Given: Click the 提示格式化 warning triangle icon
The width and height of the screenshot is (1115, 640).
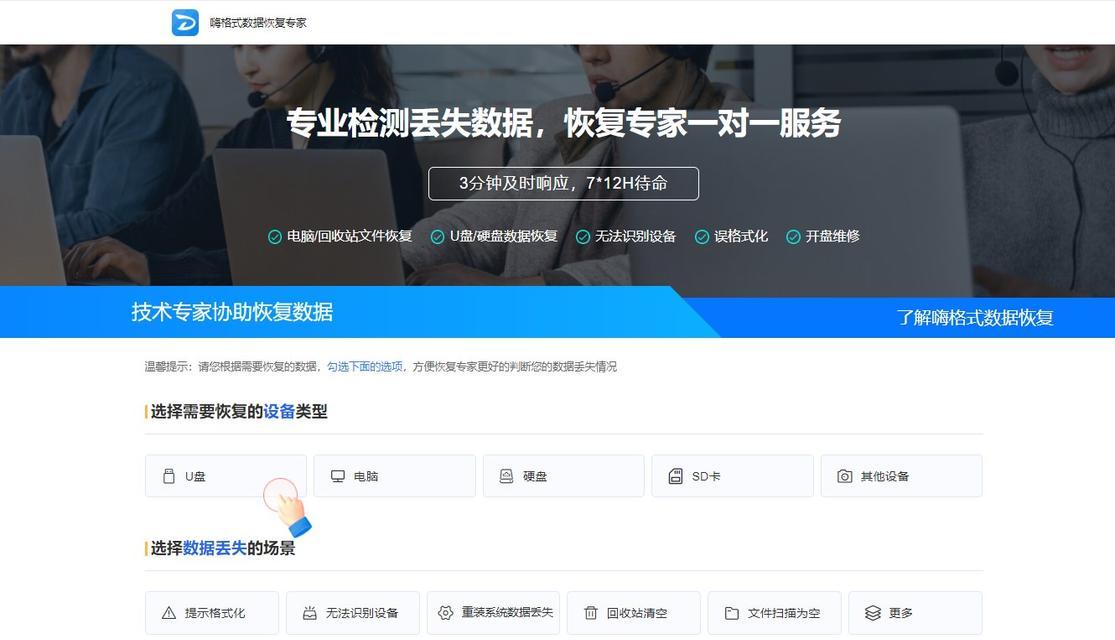Looking at the screenshot, I should (169, 613).
